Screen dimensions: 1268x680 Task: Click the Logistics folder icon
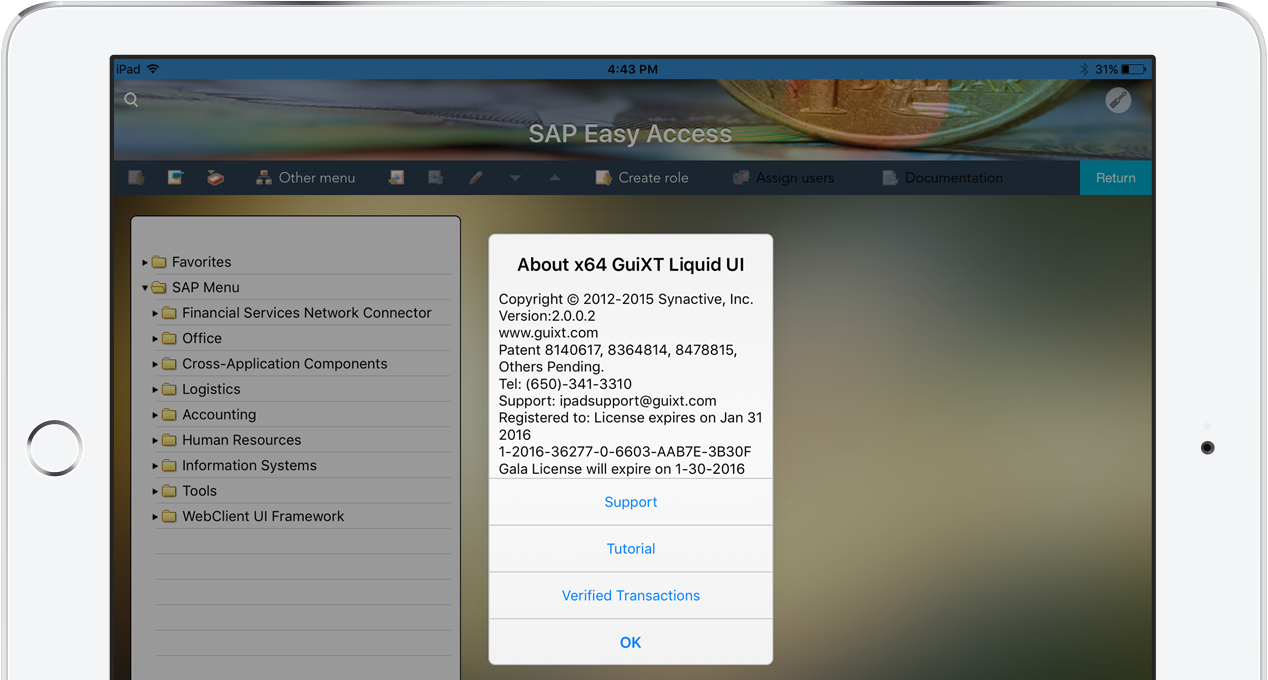click(x=169, y=389)
